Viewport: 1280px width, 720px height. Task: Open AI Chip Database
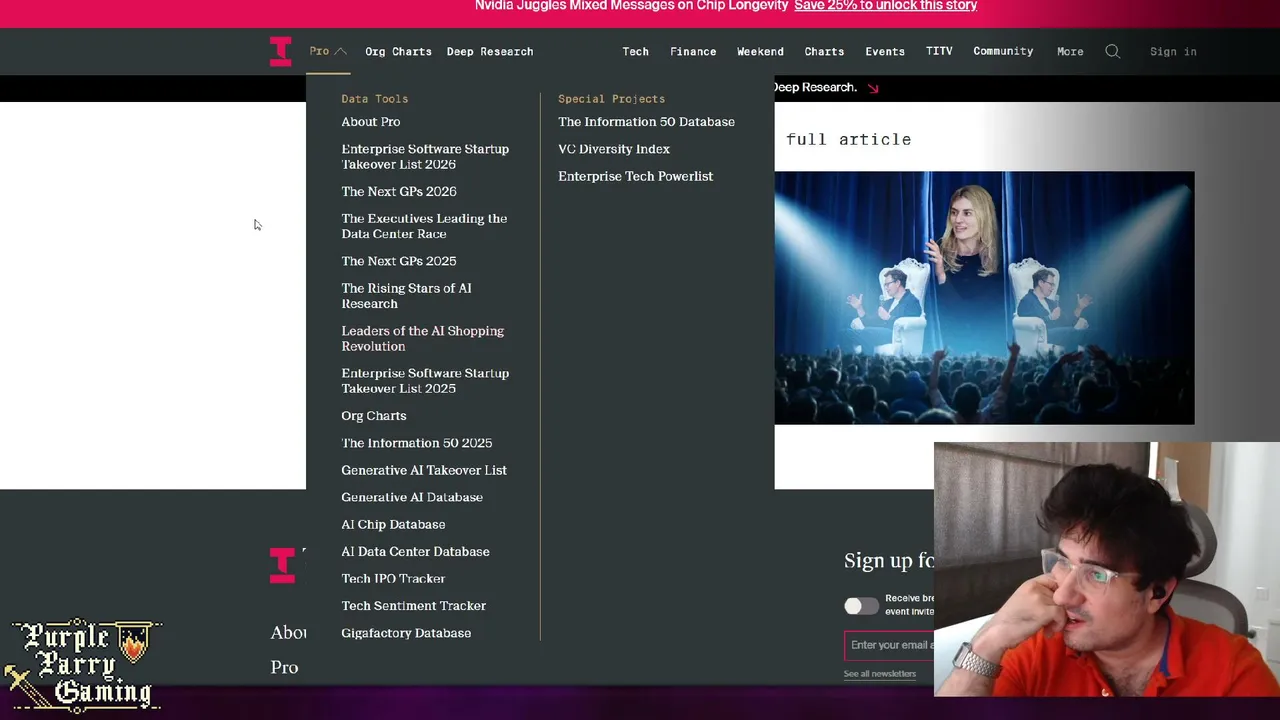[393, 525]
